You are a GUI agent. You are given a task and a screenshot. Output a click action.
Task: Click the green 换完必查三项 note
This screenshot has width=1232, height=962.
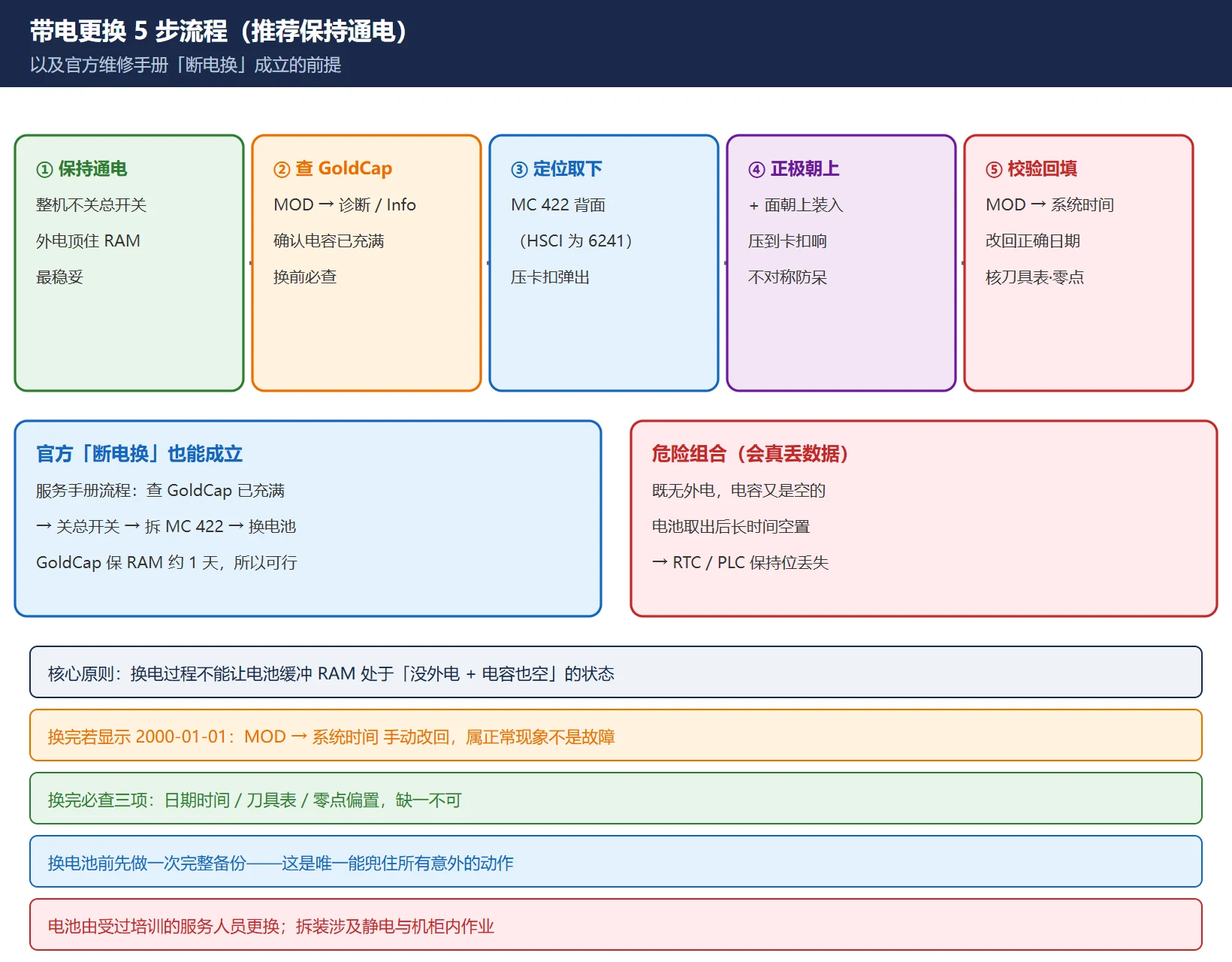(616, 798)
